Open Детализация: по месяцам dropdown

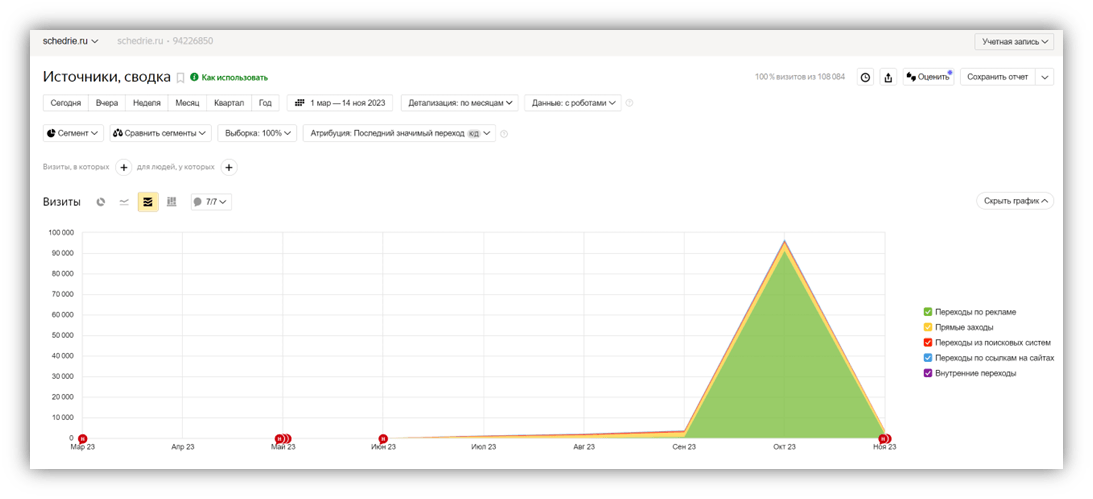pos(459,102)
